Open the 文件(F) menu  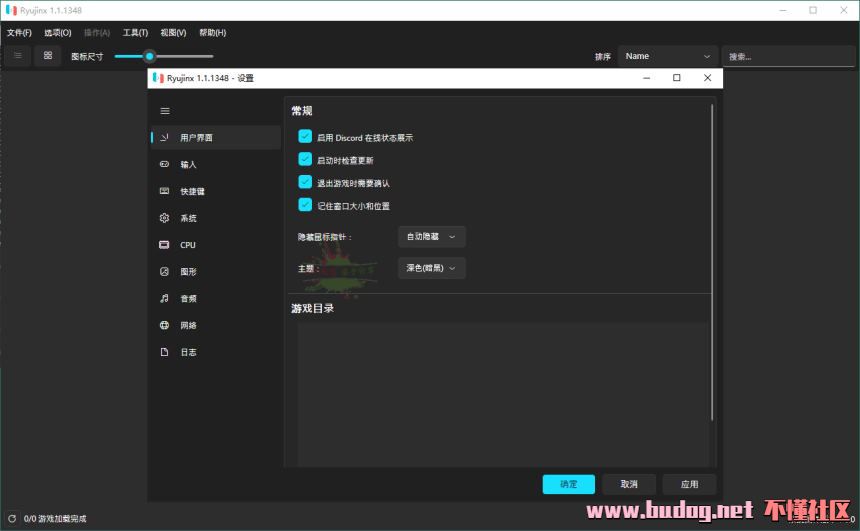[19, 33]
